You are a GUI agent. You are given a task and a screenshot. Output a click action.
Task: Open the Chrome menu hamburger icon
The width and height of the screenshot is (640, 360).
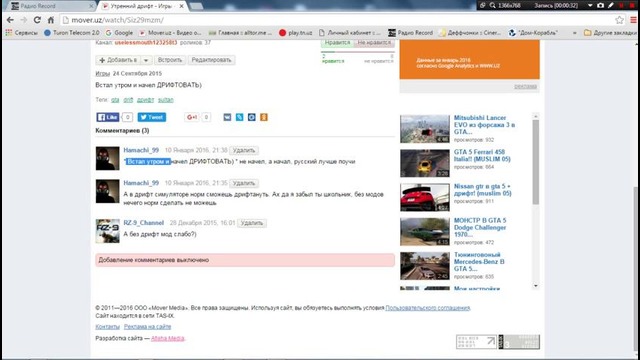[633, 20]
